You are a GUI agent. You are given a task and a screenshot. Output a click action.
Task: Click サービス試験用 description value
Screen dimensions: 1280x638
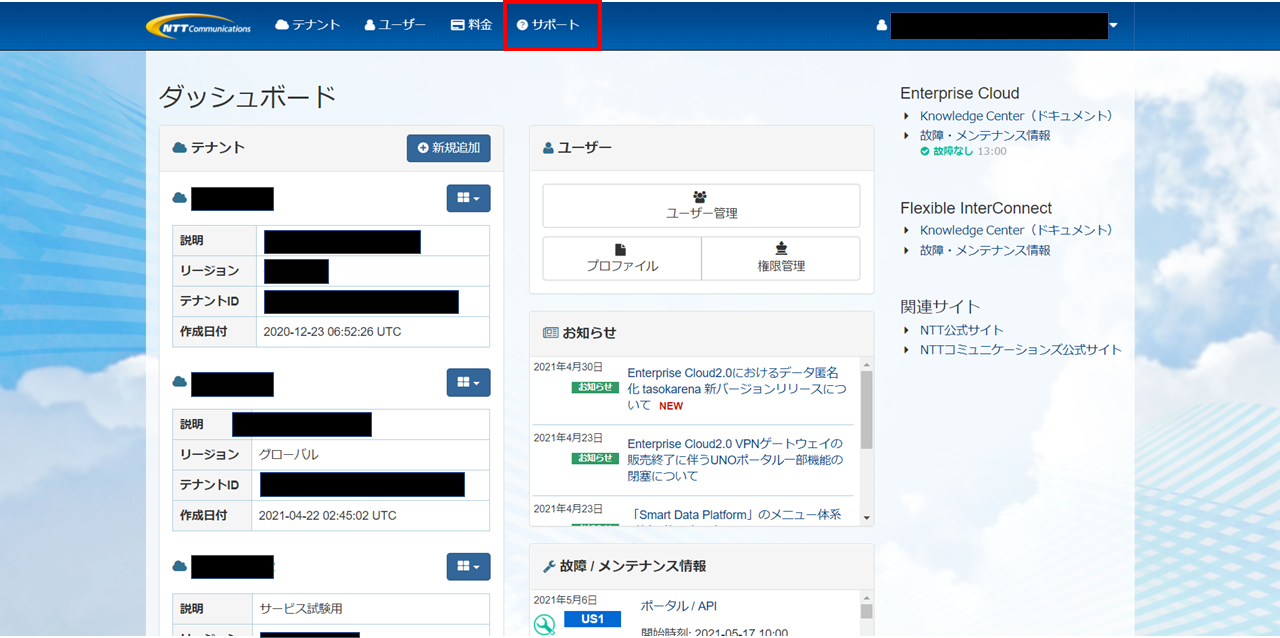[301, 608]
